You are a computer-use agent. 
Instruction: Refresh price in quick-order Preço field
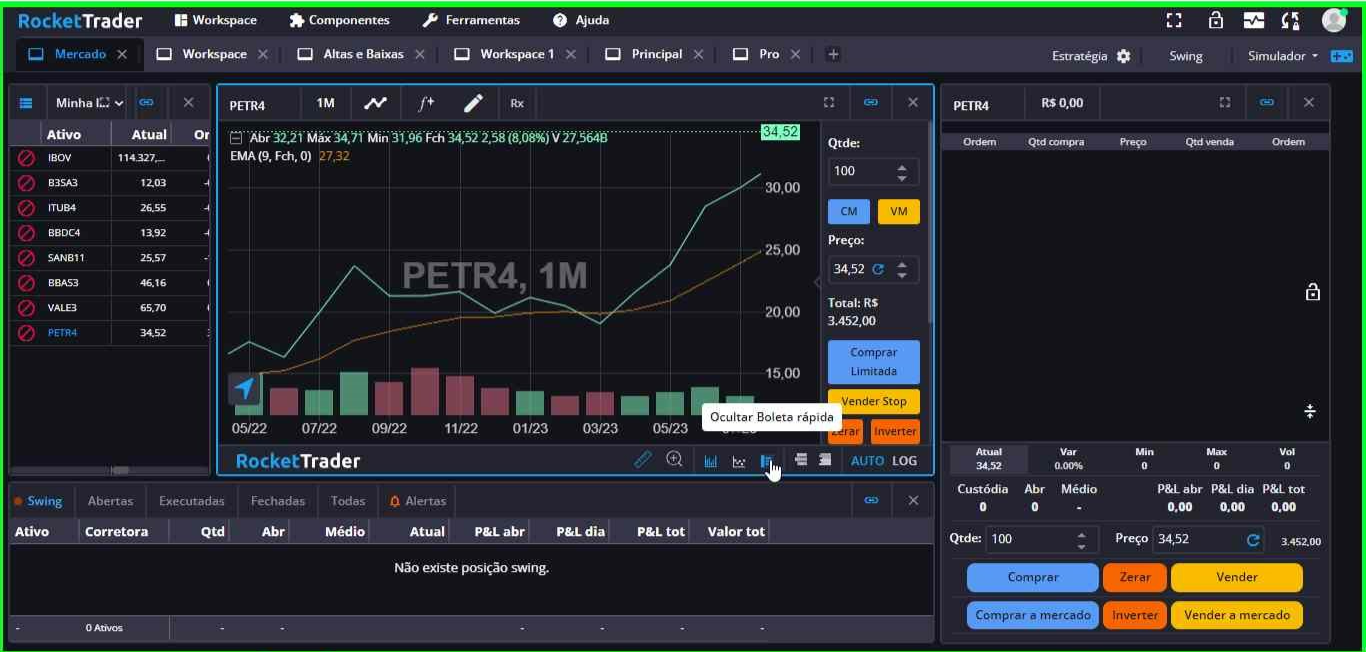point(878,269)
